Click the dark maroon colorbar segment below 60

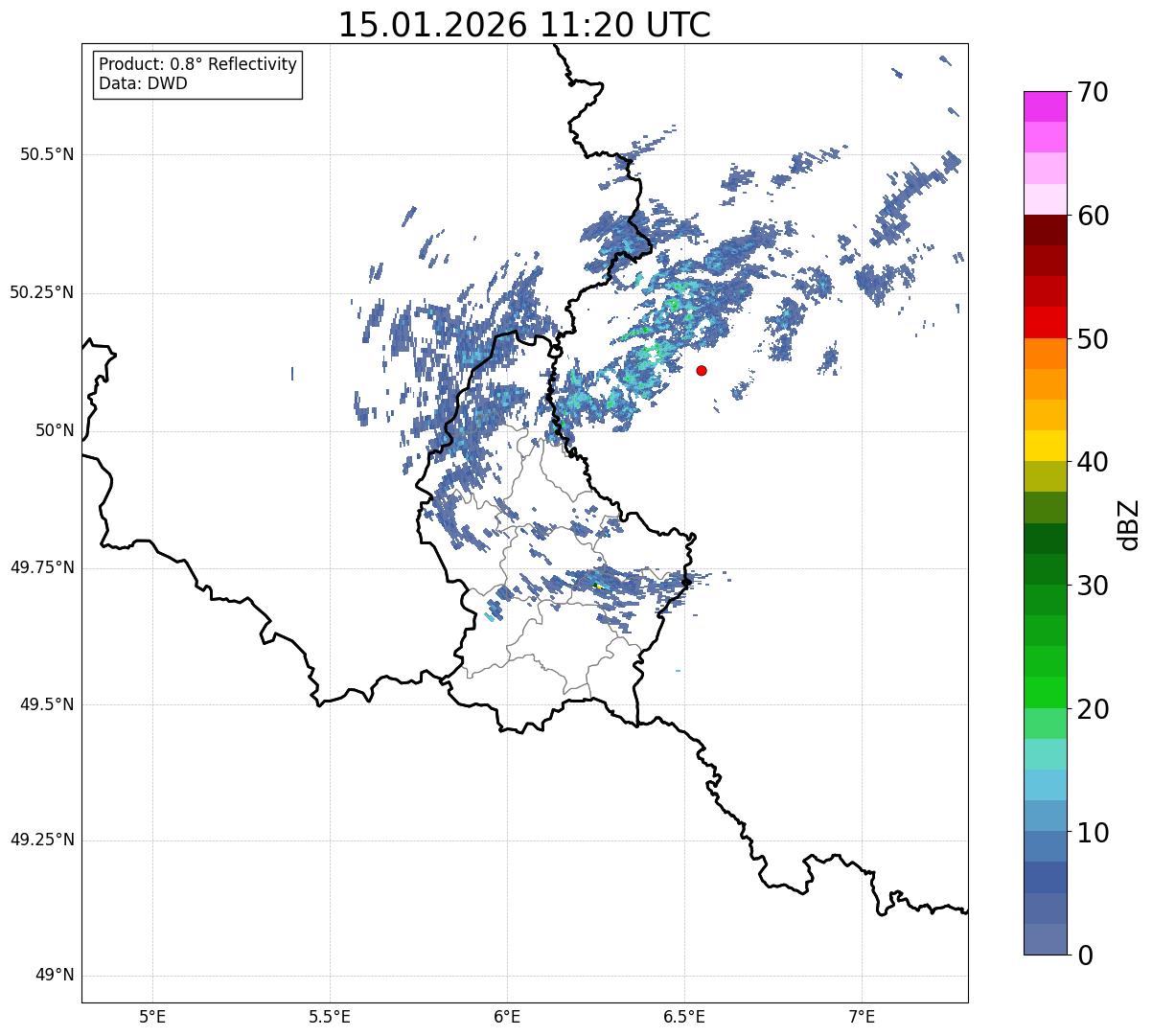[1045, 230]
